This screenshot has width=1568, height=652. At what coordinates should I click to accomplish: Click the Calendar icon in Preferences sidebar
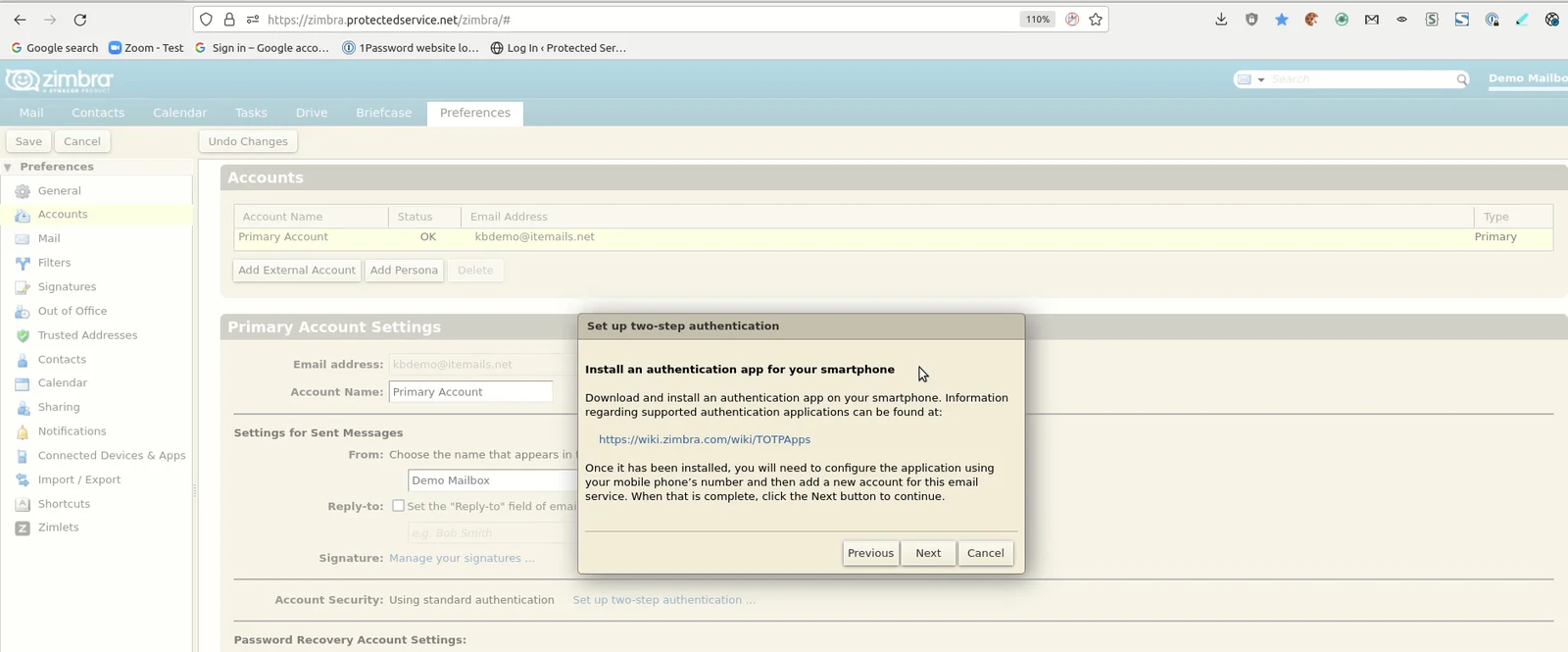23,383
